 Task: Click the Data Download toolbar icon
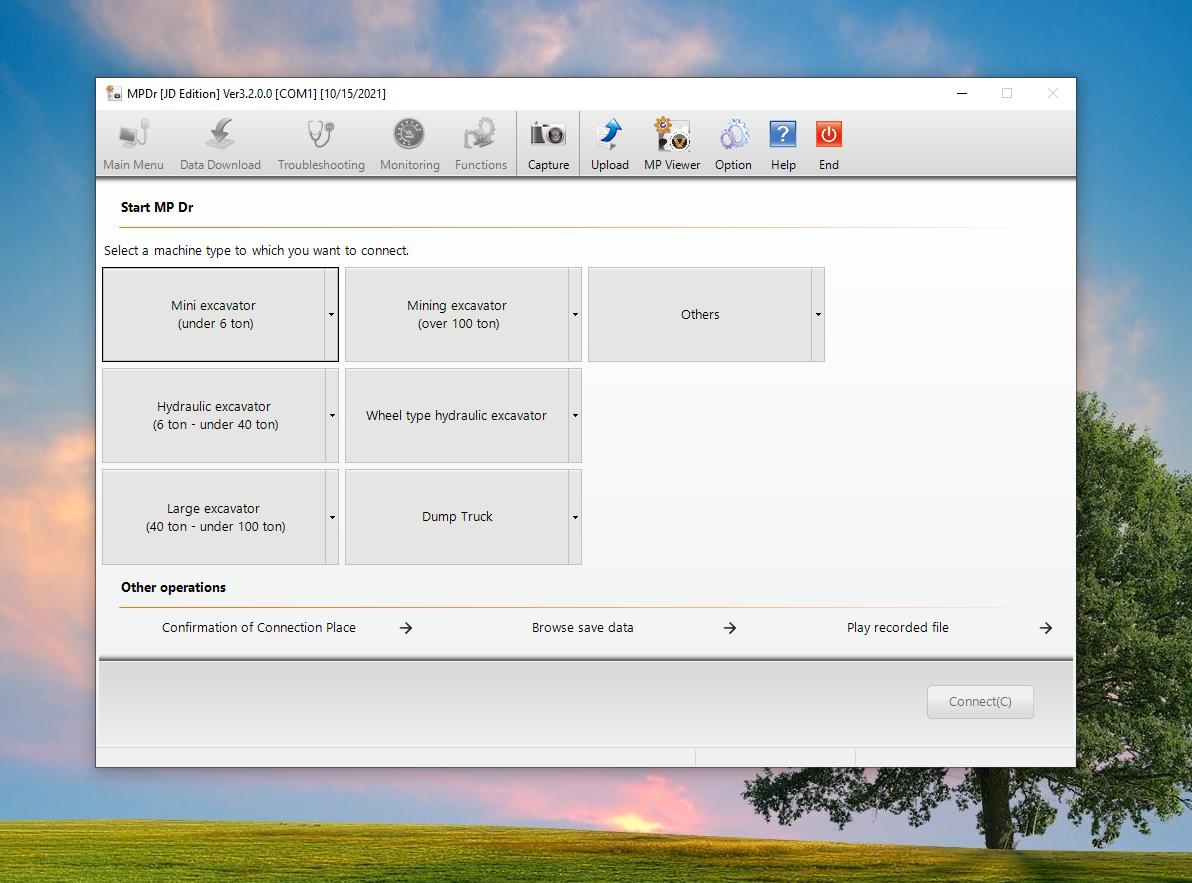point(220,135)
